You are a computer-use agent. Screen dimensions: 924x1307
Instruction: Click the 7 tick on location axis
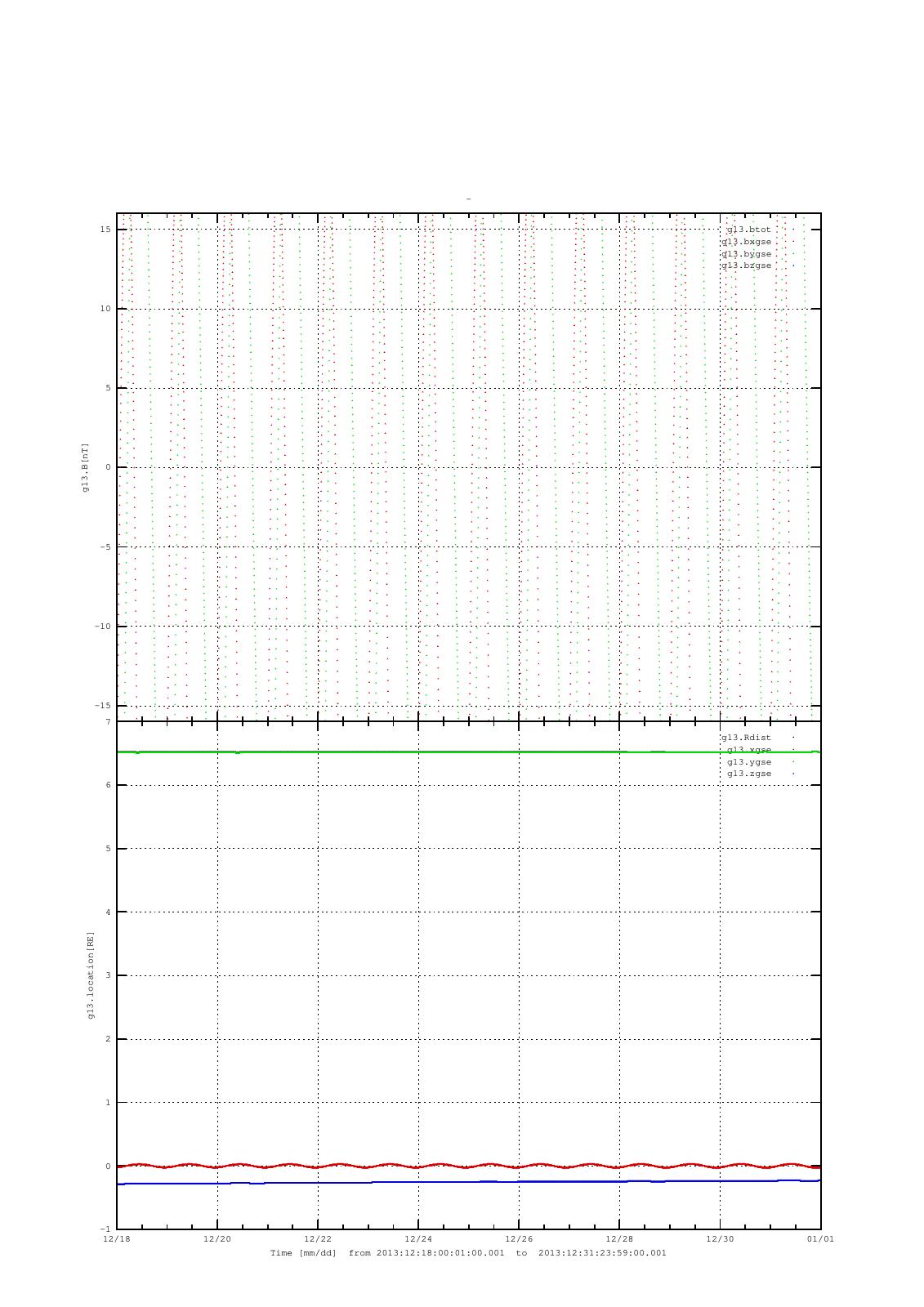click(x=108, y=722)
